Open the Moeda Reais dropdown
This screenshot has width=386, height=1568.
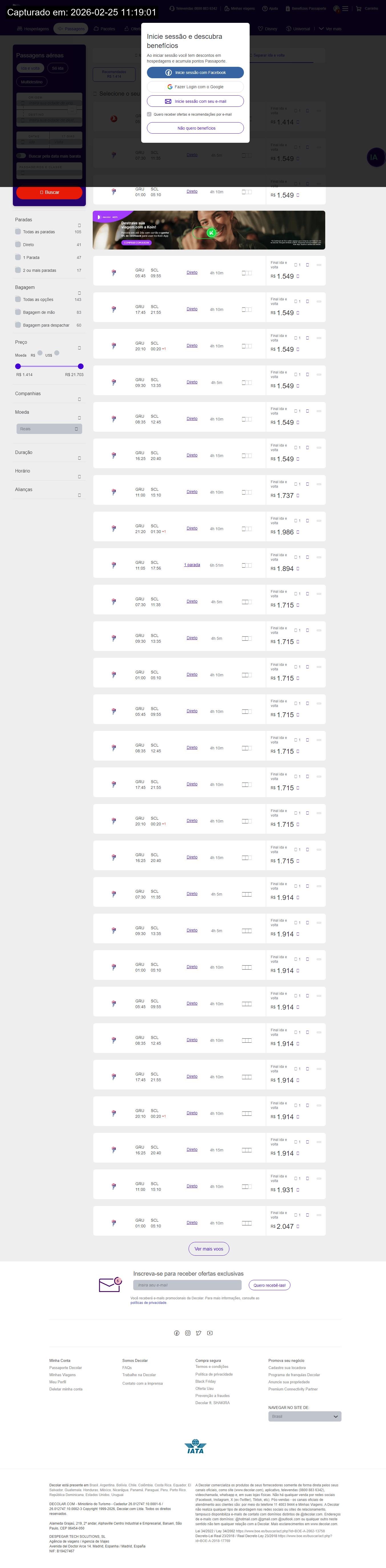pos(48,429)
